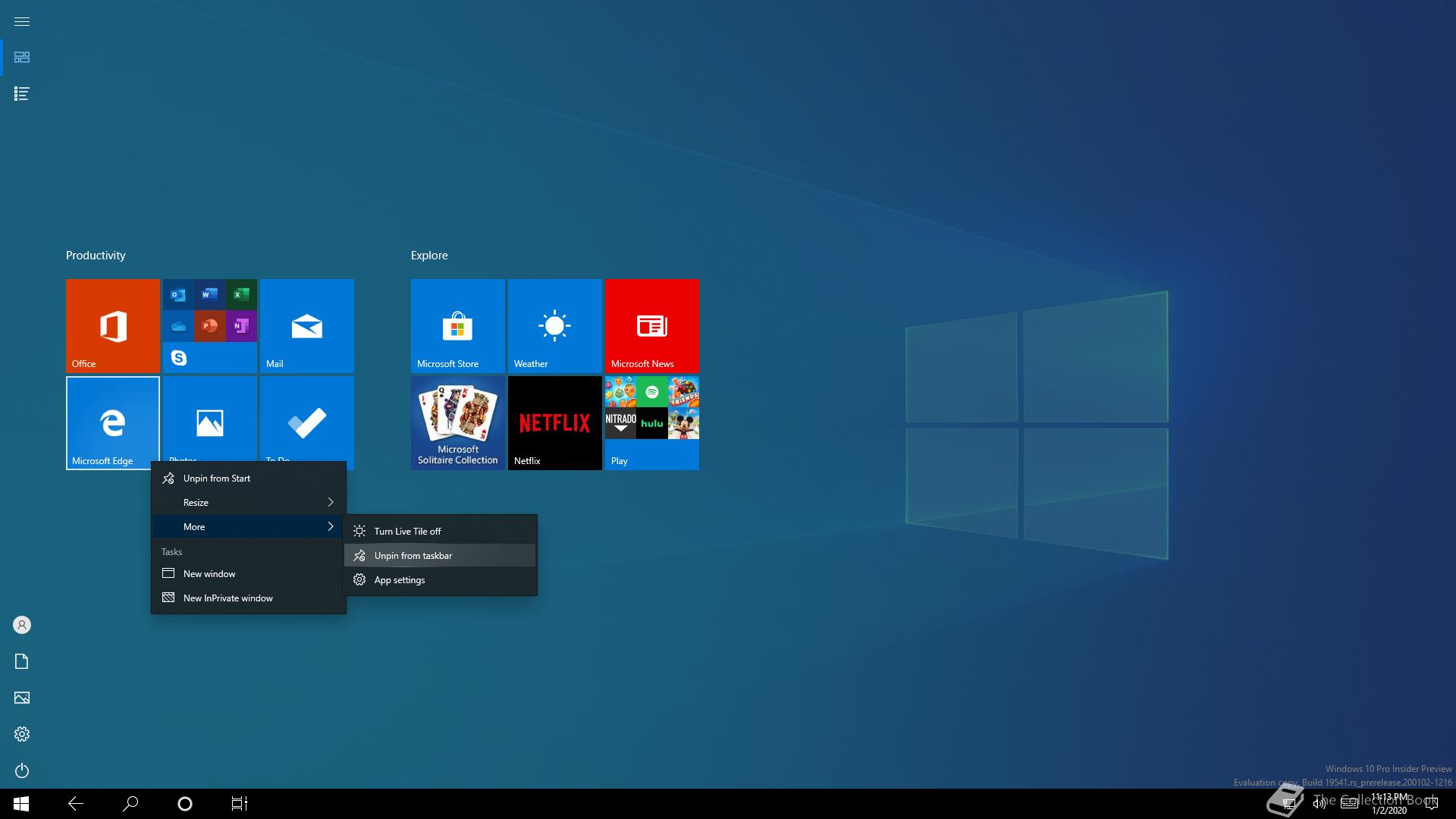Open the Netflix tile
Viewport: 1456px width, 819px height.
[x=555, y=423]
